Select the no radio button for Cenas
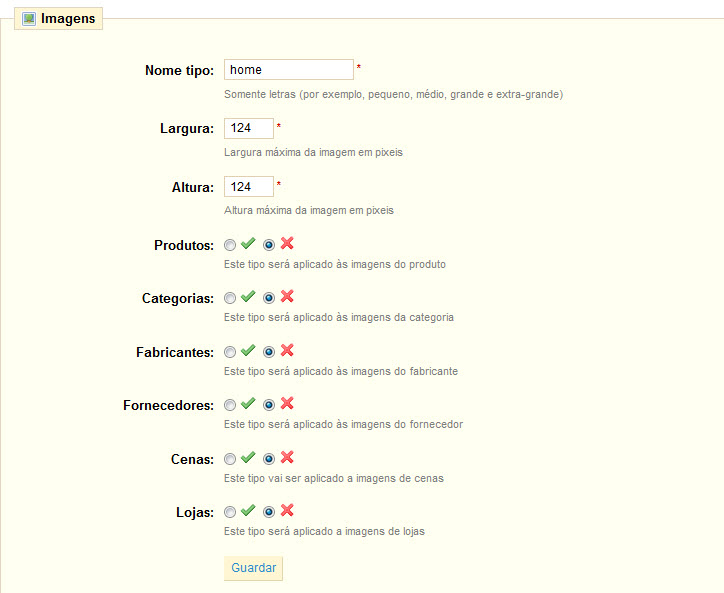 [269, 459]
